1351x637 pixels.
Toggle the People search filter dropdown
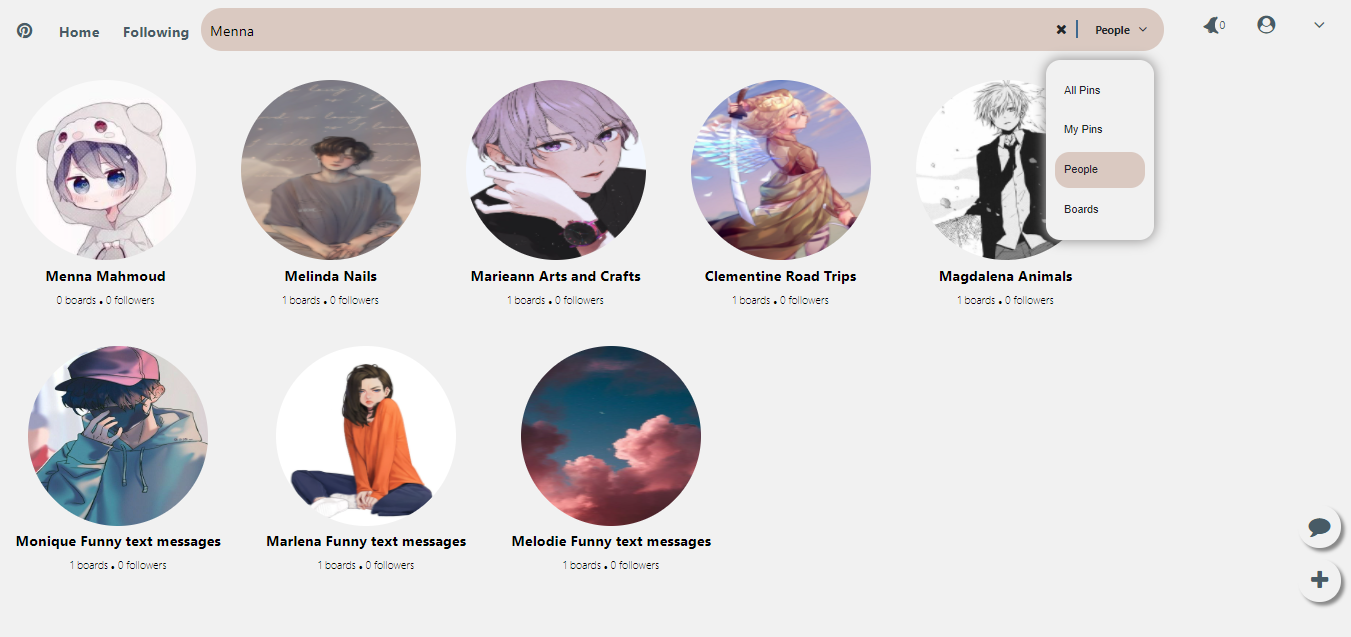pos(1121,30)
